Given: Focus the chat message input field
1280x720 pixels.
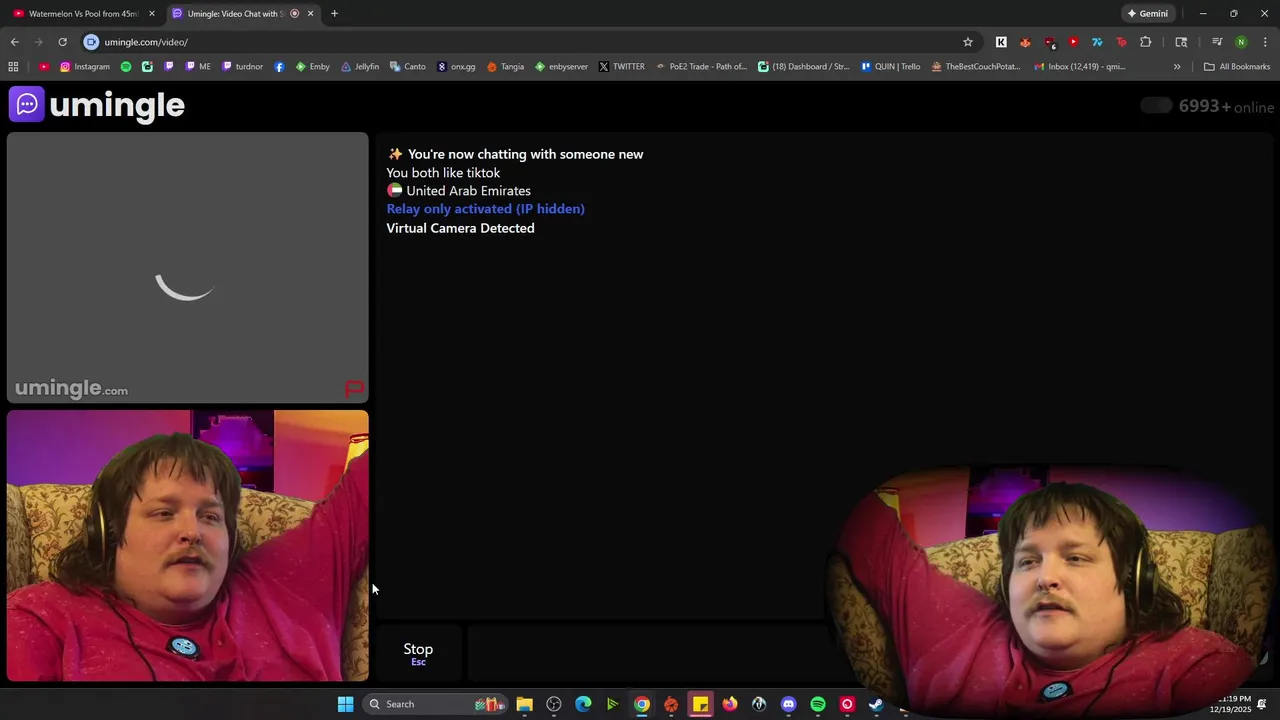Looking at the screenshot, I should tap(646, 653).
